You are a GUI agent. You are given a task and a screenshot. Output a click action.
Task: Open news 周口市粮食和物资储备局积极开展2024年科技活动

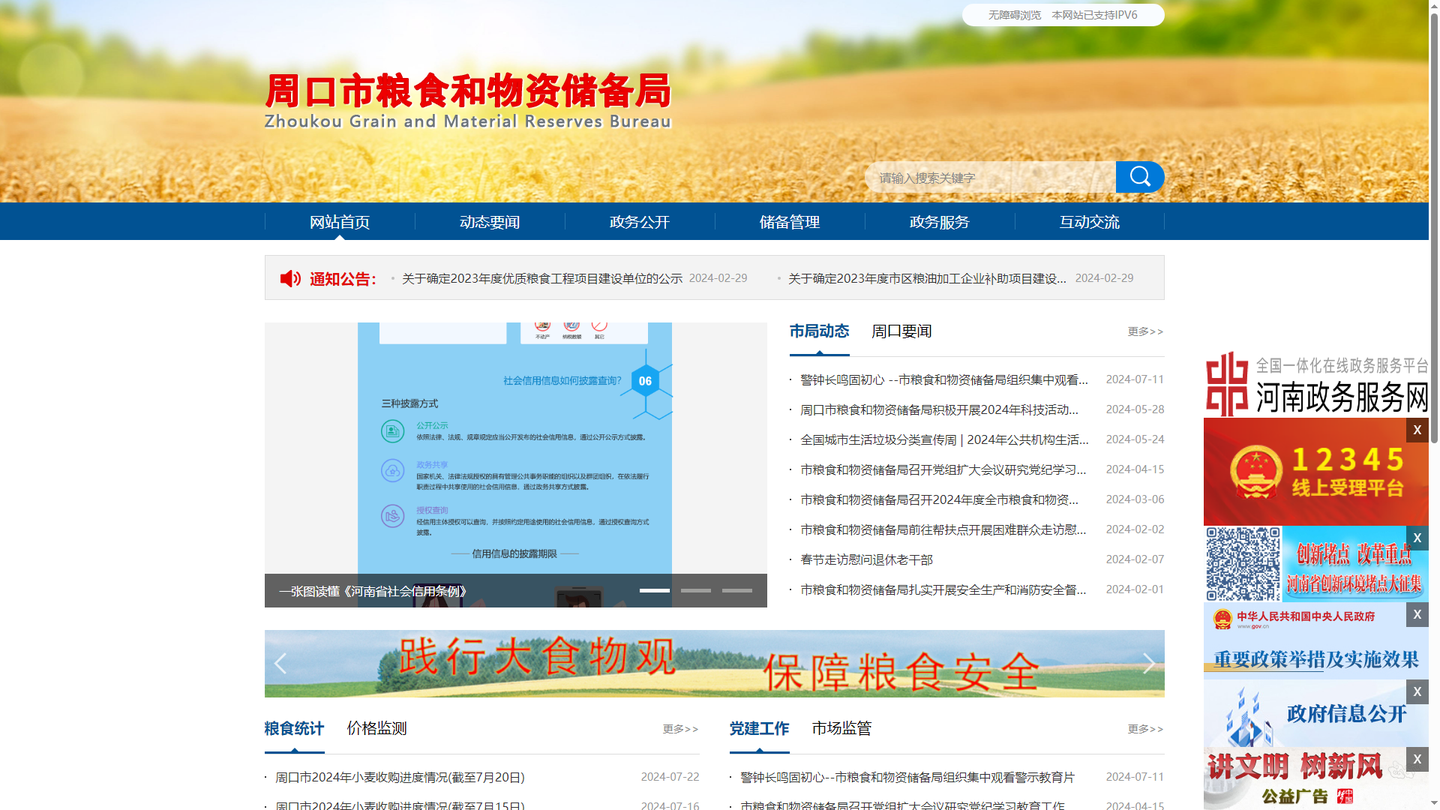pyautogui.click(x=939, y=410)
